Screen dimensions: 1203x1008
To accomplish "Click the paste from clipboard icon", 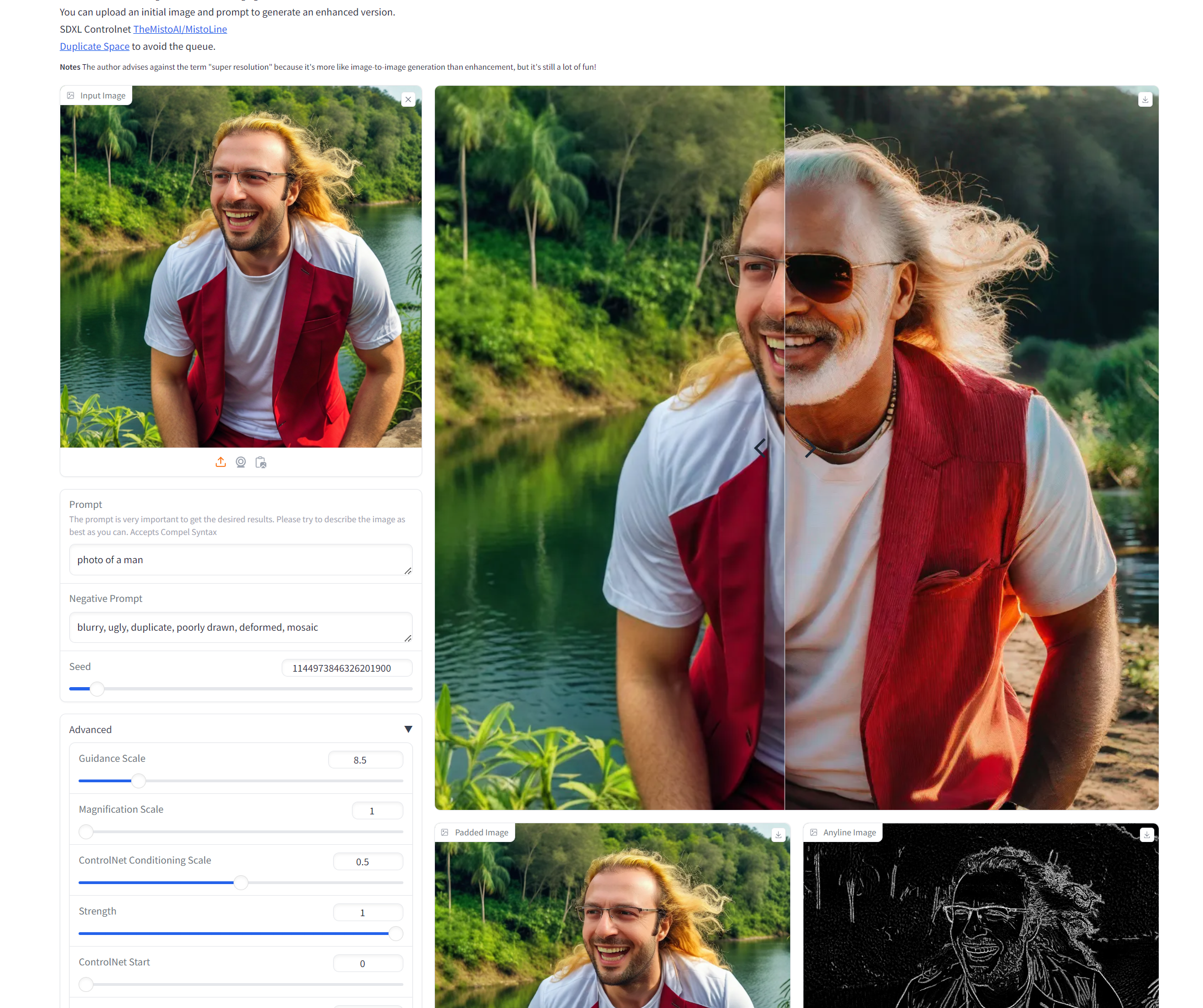I will tap(261, 462).
